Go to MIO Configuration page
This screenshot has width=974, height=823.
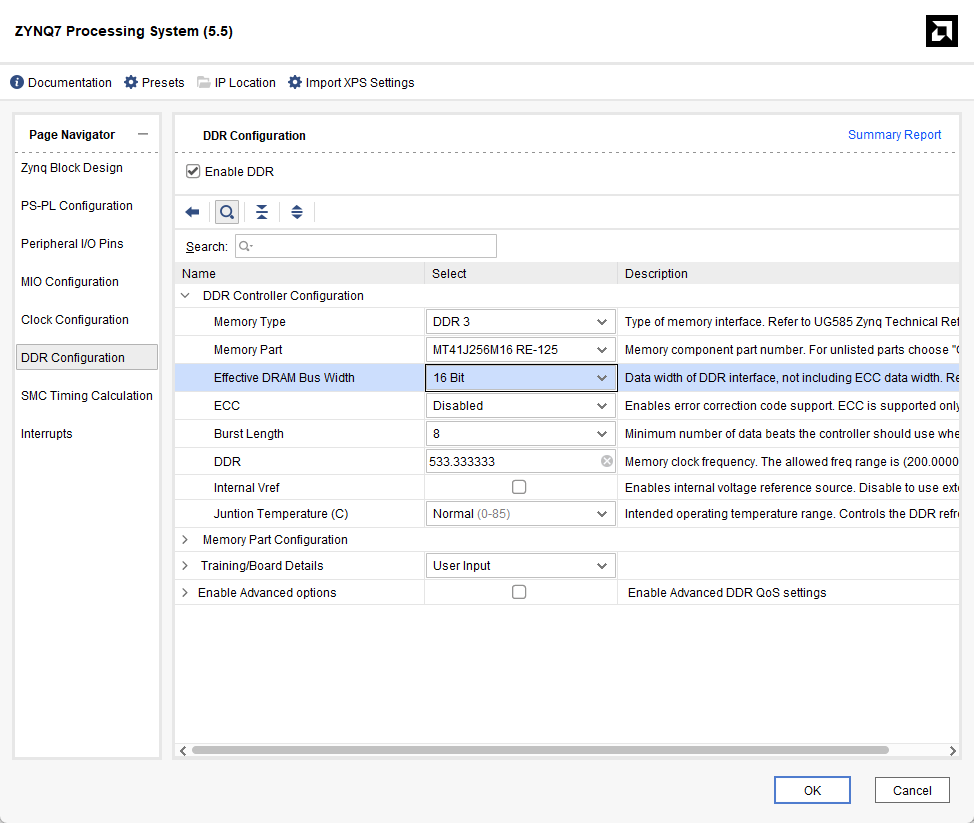click(70, 281)
